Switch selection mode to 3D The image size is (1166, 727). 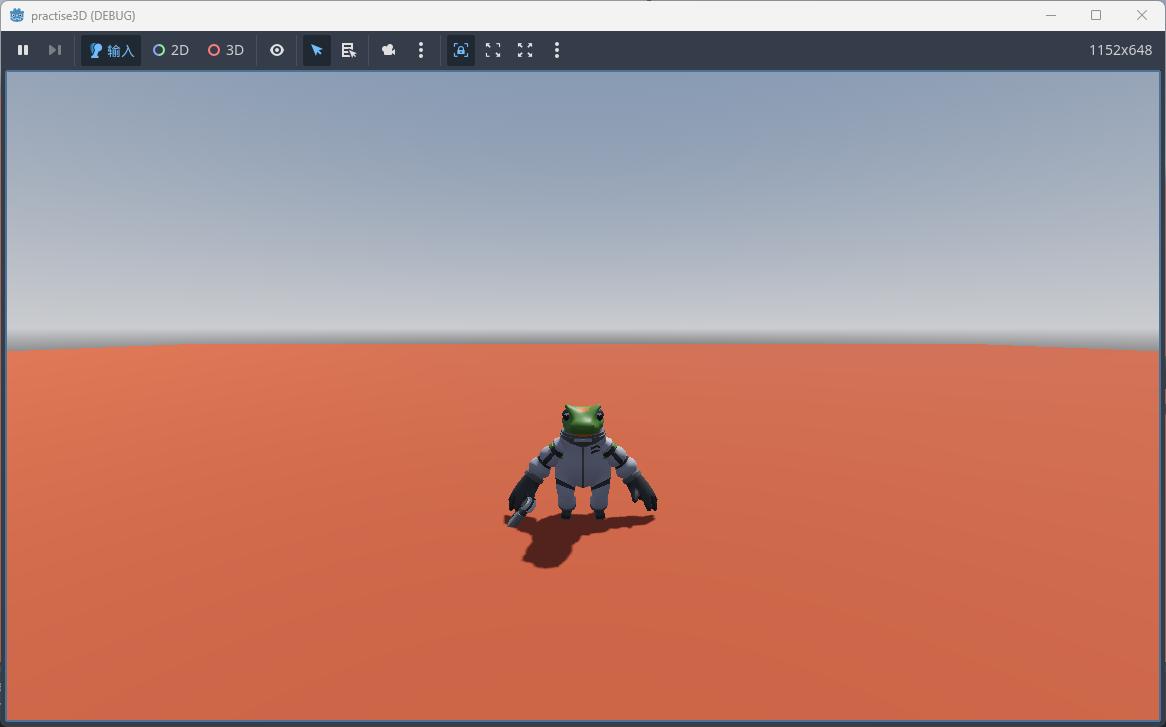[x=226, y=50]
